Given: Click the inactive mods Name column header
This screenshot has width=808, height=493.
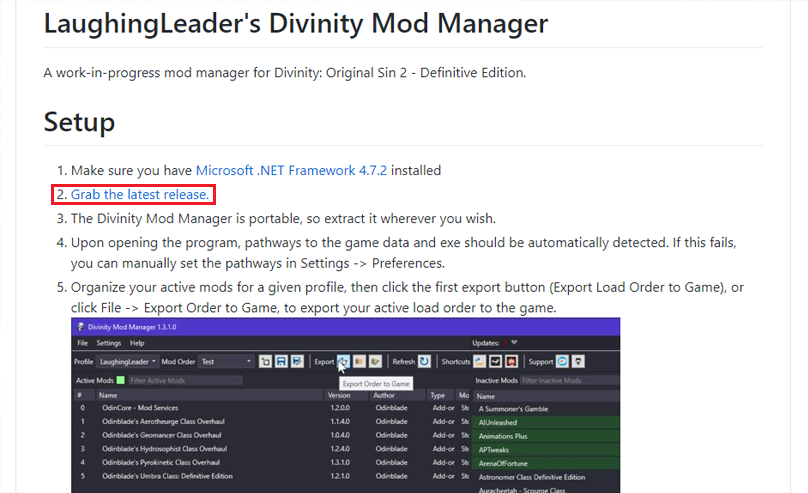Looking at the screenshot, I should pyautogui.click(x=547, y=396).
